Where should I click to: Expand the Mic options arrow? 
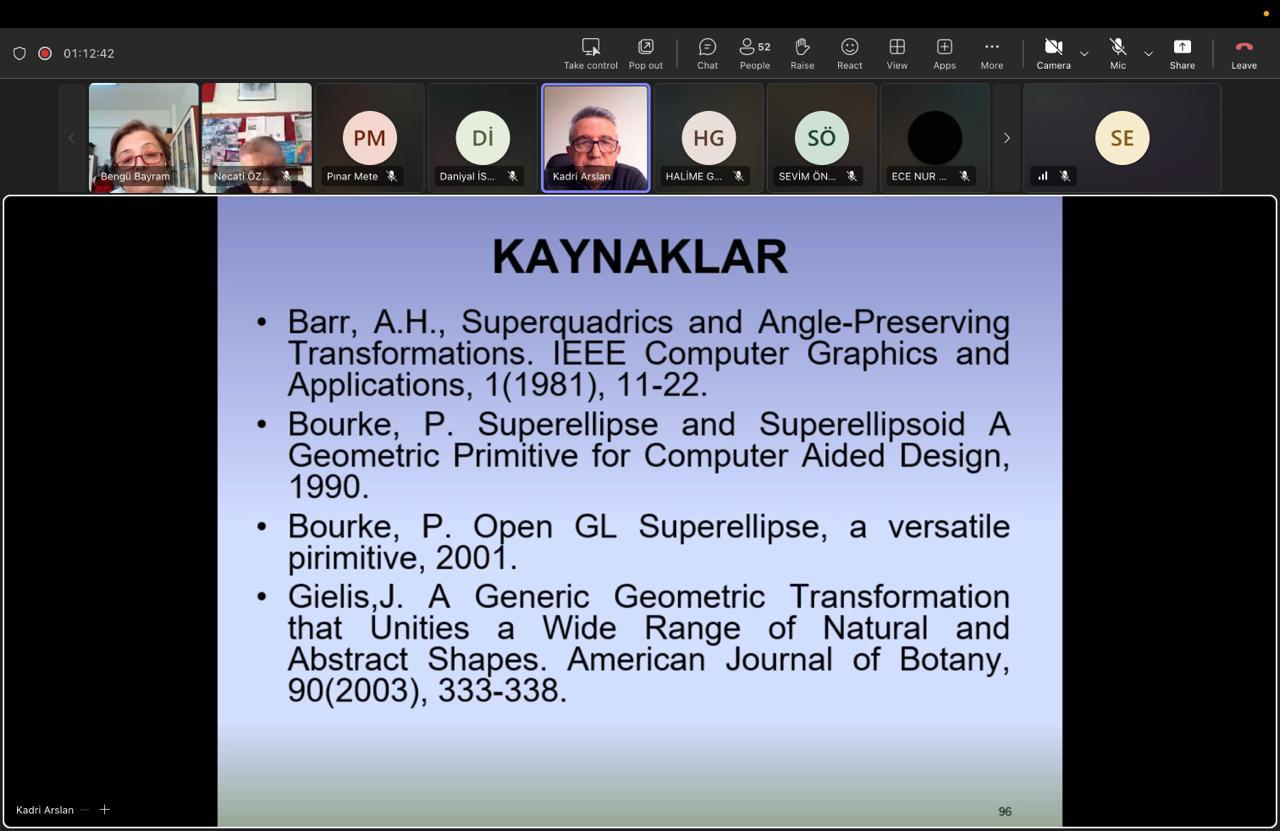pos(1148,53)
